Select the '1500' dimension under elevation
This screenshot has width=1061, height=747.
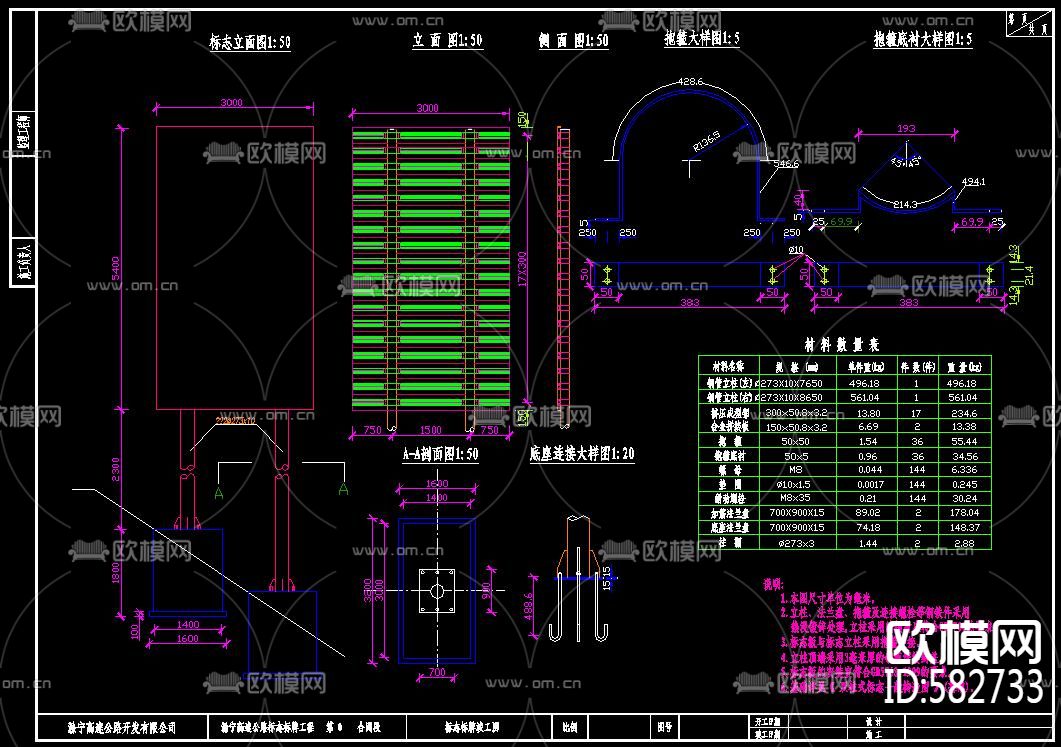[430, 430]
